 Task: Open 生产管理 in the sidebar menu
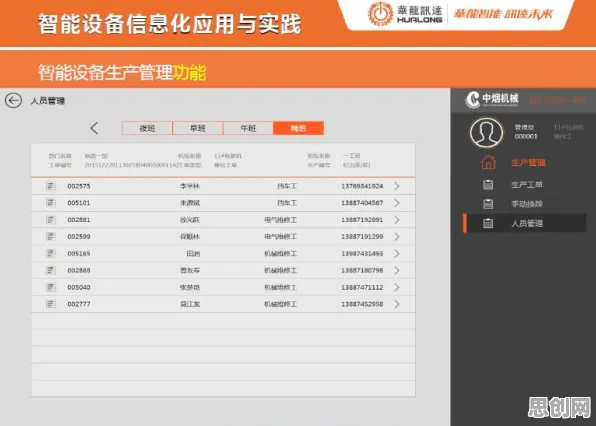[528, 163]
